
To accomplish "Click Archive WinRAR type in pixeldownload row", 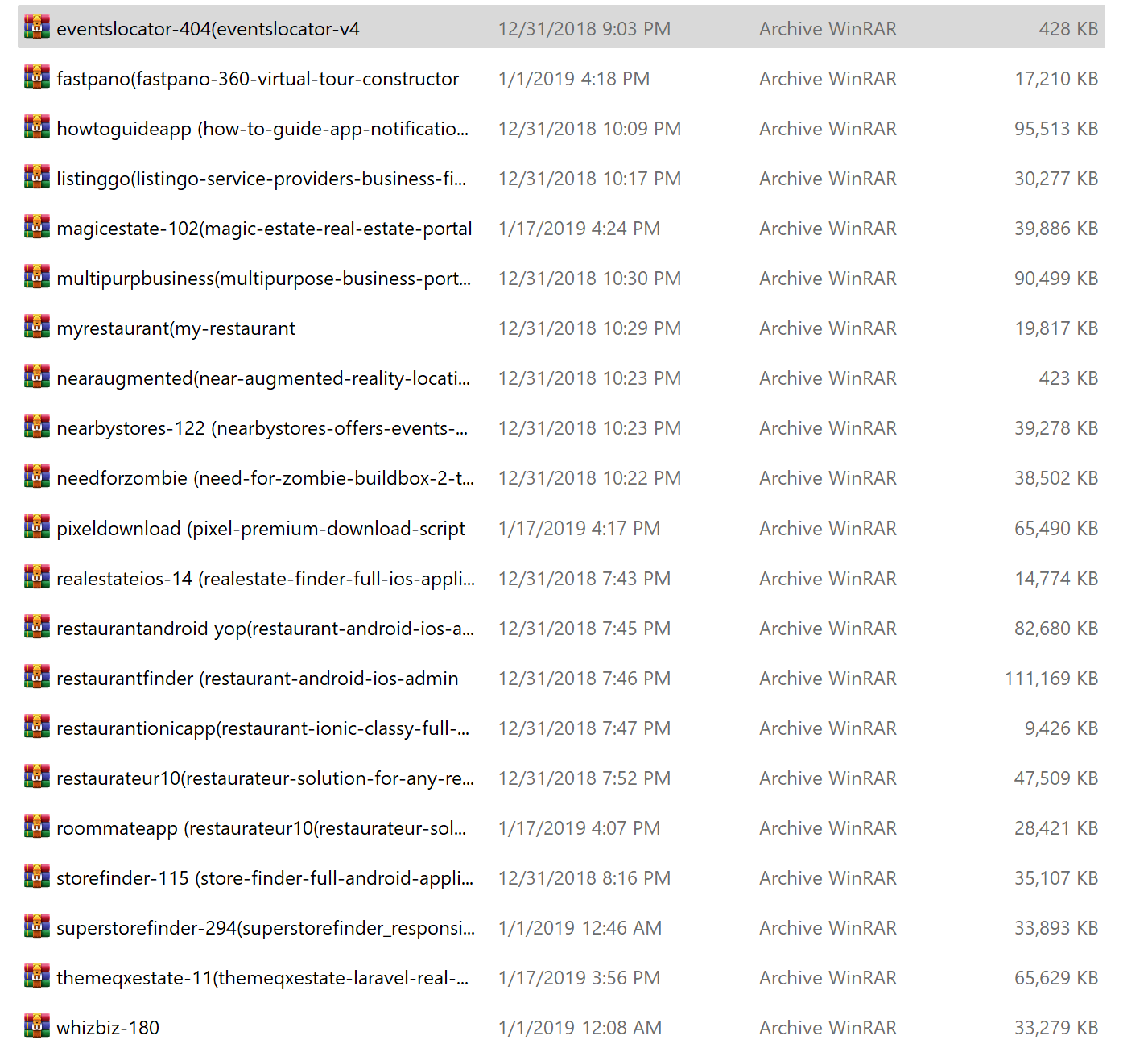I will (828, 528).
